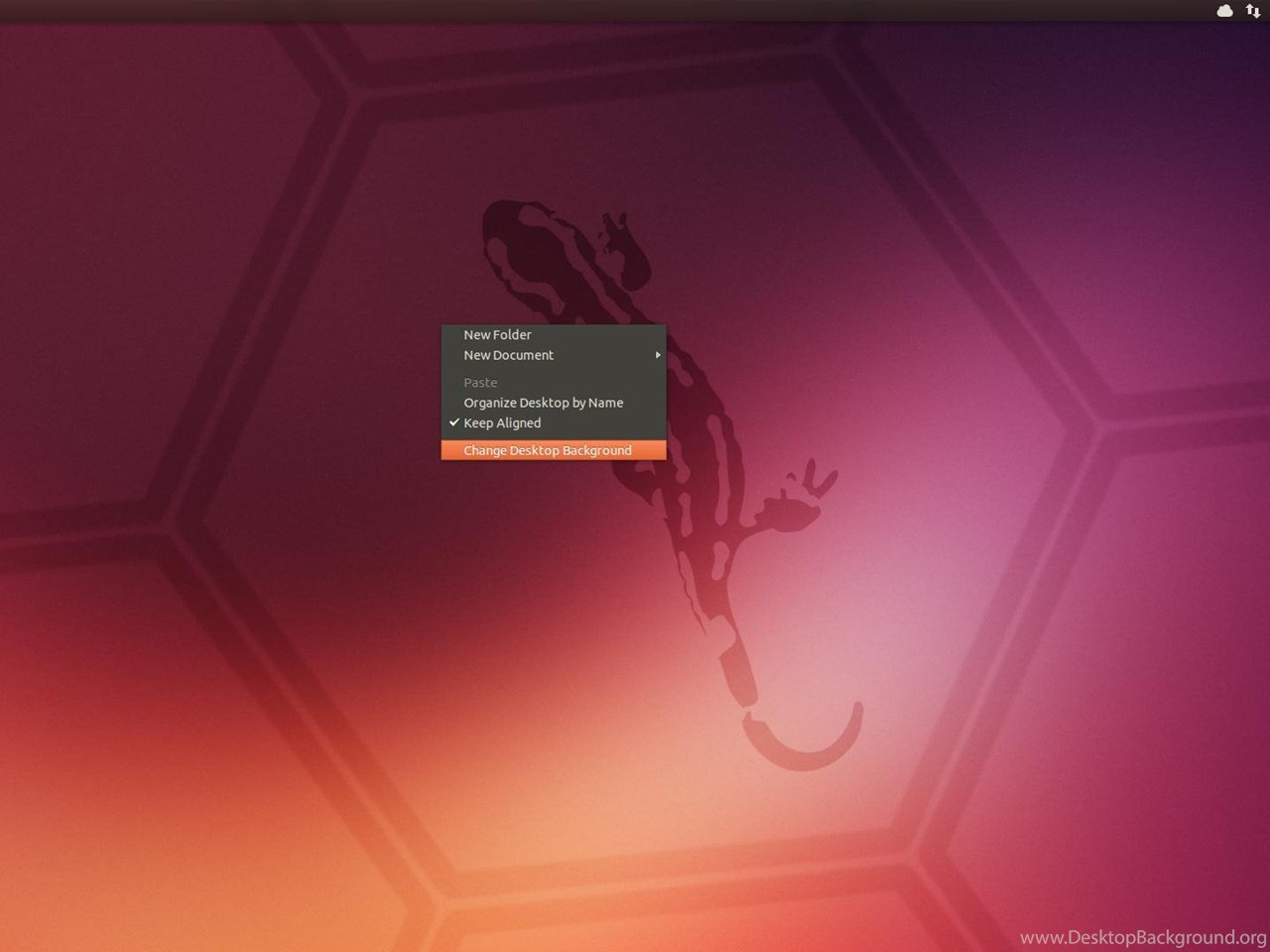Screen dimensions: 1270x952
Task: Select Organize Desktop by Name
Action: click(543, 403)
